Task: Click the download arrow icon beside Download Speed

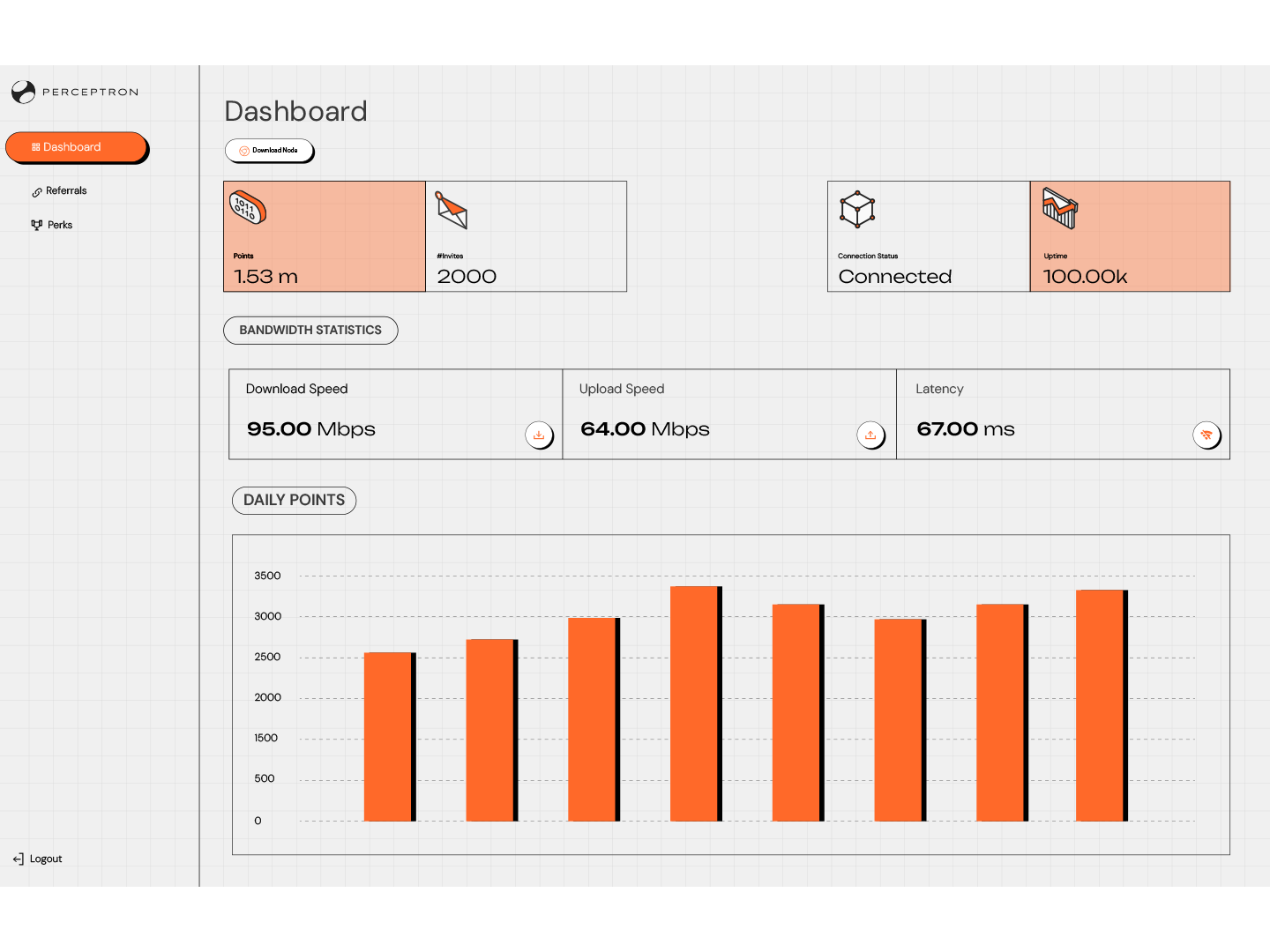Action: click(x=539, y=435)
